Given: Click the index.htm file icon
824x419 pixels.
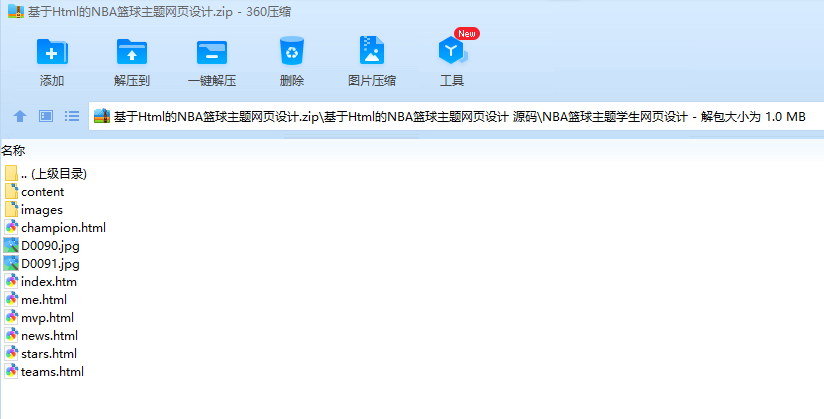Looking at the screenshot, I should (x=11, y=281).
